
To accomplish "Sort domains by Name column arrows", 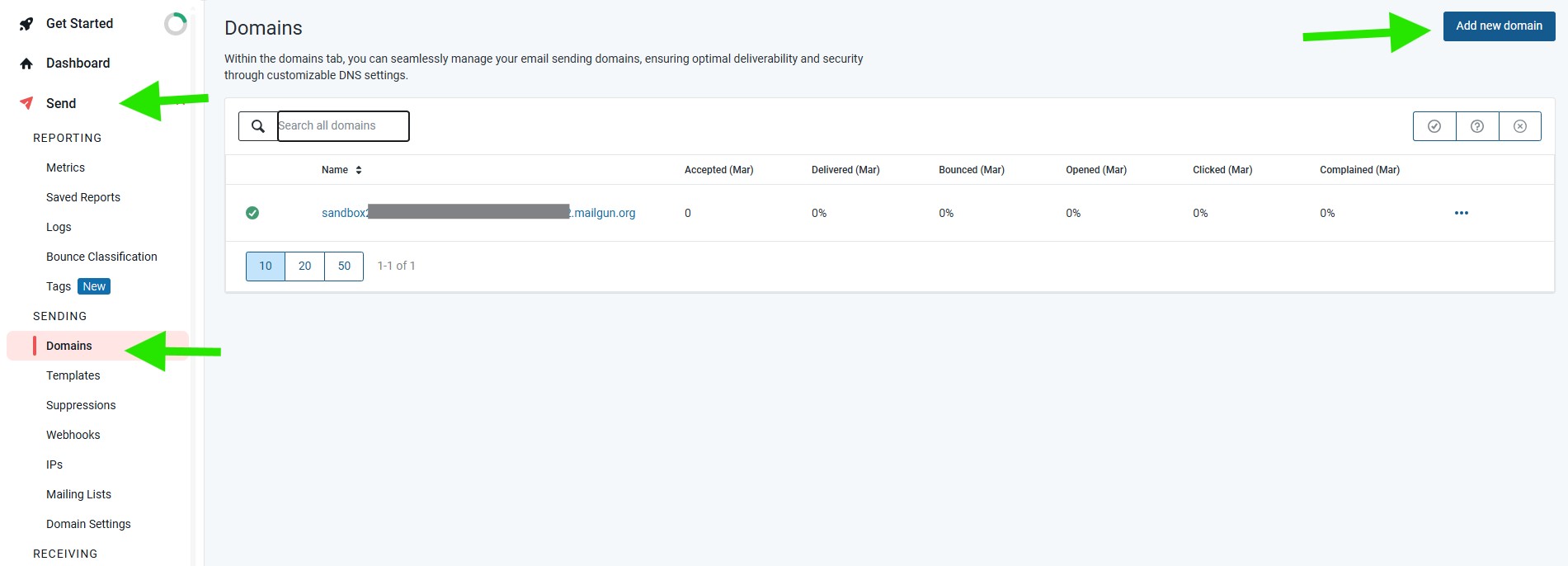I will click(x=359, y=170).
